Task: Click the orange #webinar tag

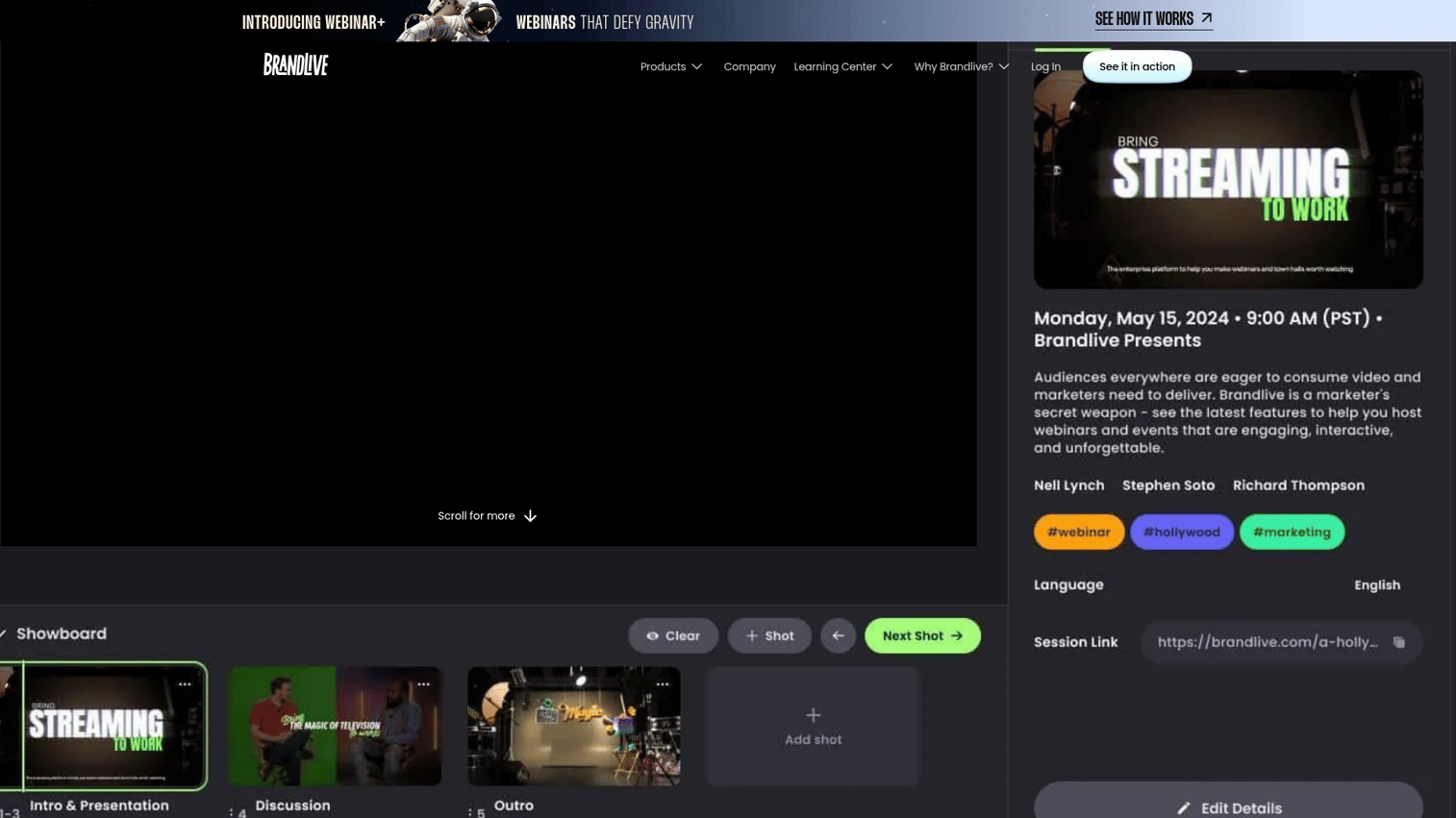Action: point(1079,532)
